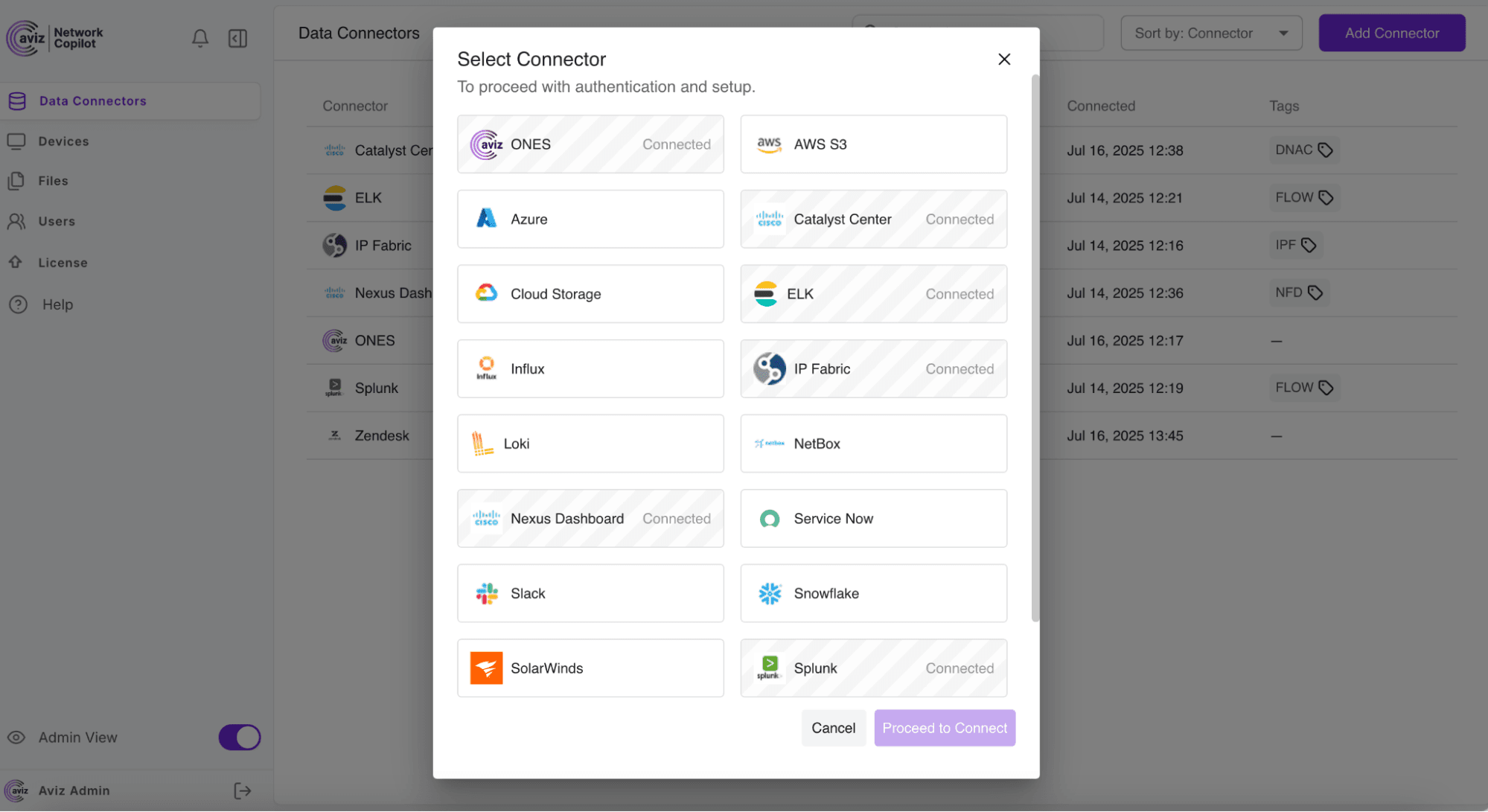
Task: Open the Sort by Connector dropdown
Action: click(x=1210, y=33)
